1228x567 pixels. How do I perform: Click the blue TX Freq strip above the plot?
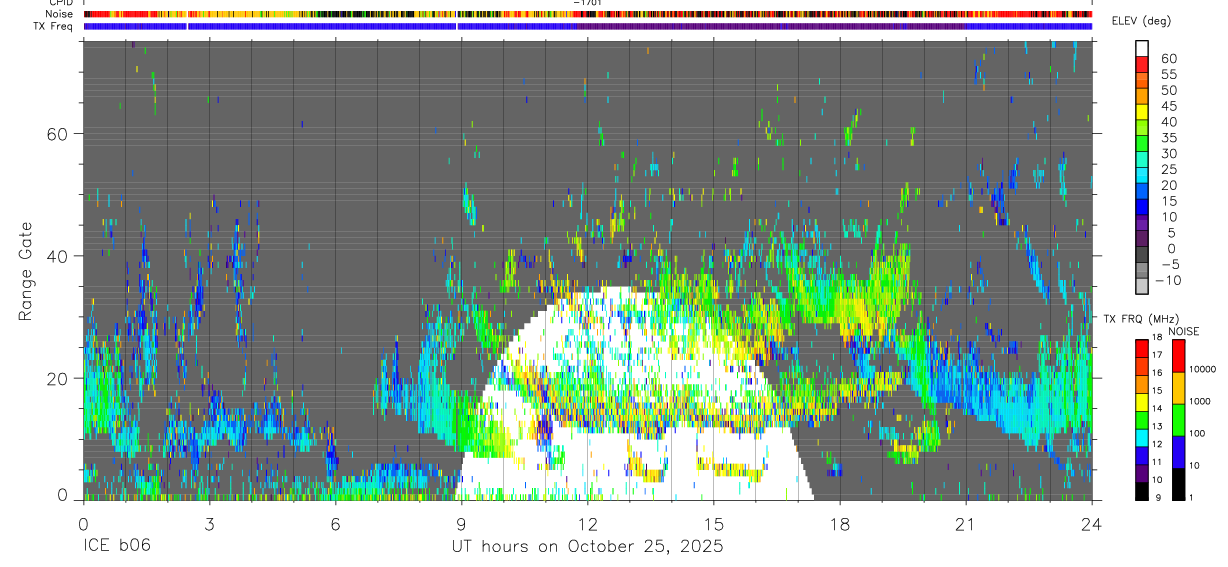(x=587, y=26)
